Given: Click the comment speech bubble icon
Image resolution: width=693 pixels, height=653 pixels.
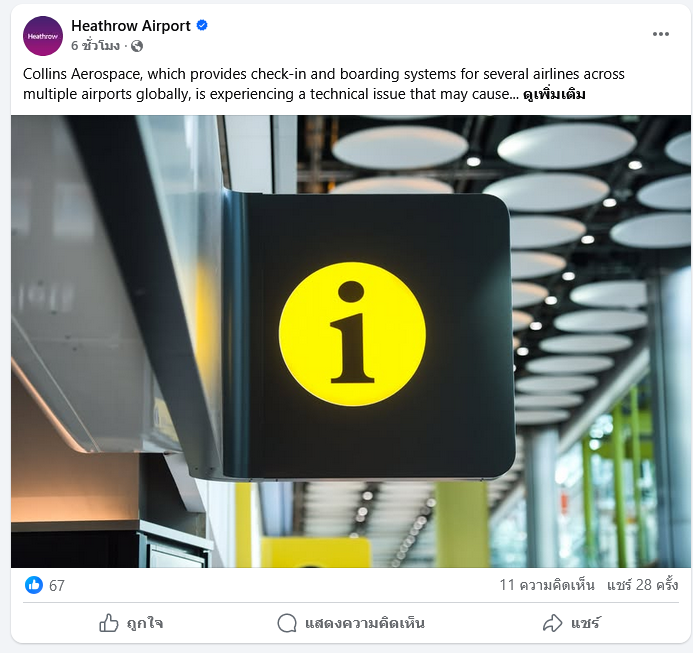Looking at the screenshot, I should [287, 623].
